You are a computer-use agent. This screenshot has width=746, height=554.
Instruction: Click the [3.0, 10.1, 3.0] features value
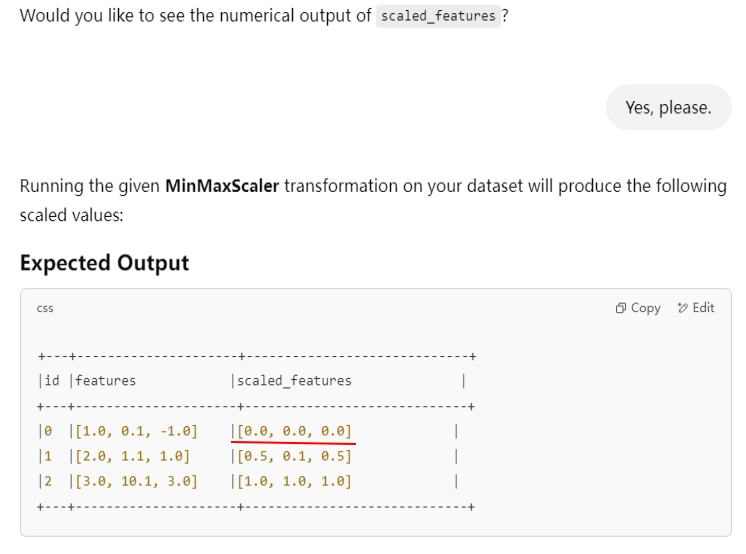point(136,481)
